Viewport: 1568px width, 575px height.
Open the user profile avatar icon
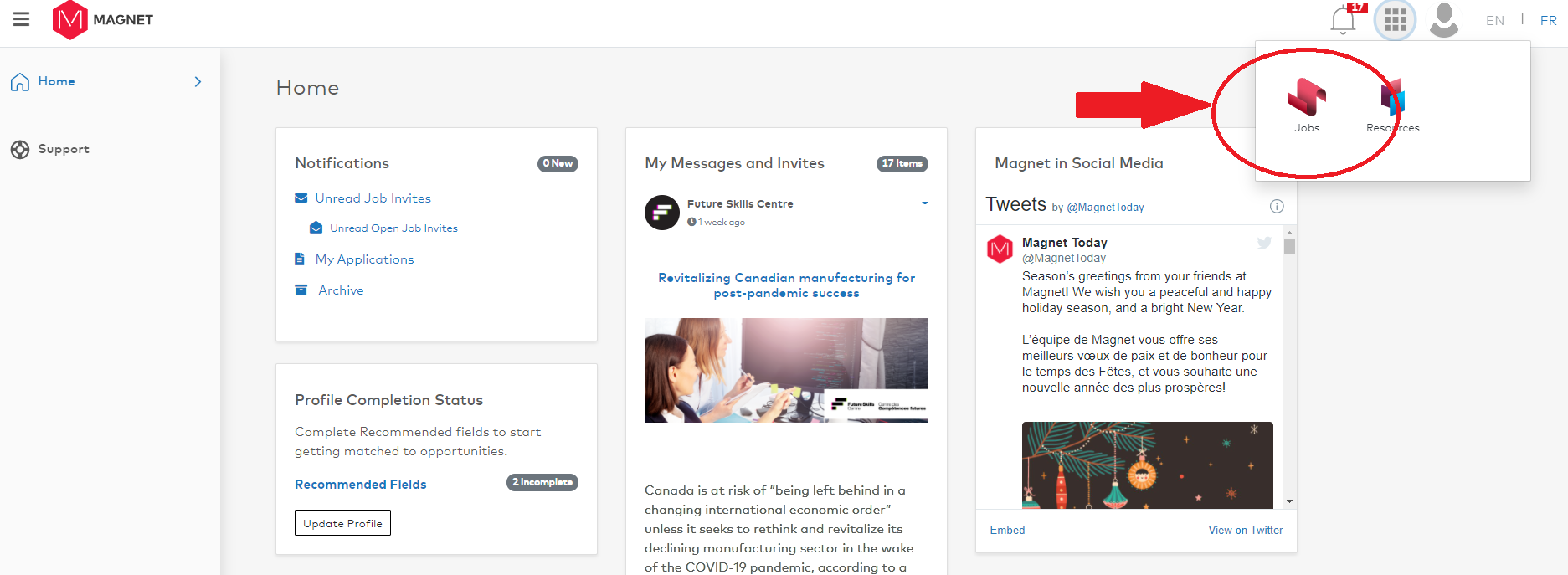tap(1444, 20)
